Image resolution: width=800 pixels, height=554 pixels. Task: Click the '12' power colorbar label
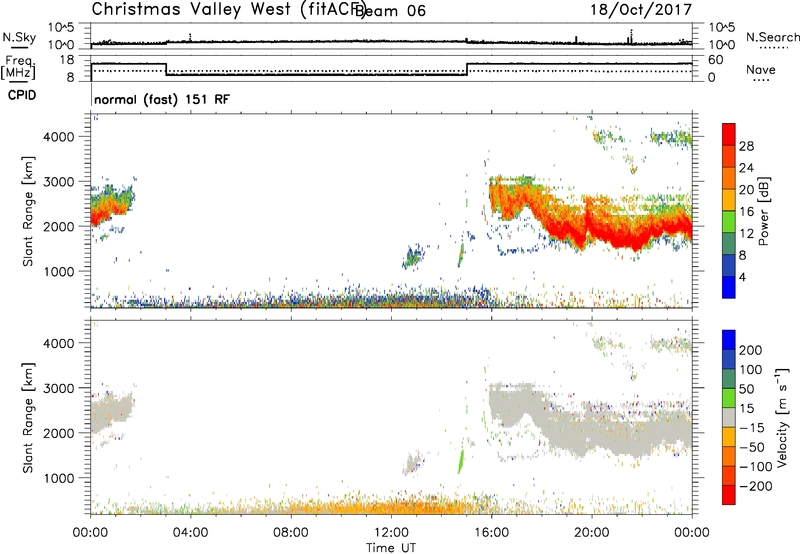746,234
